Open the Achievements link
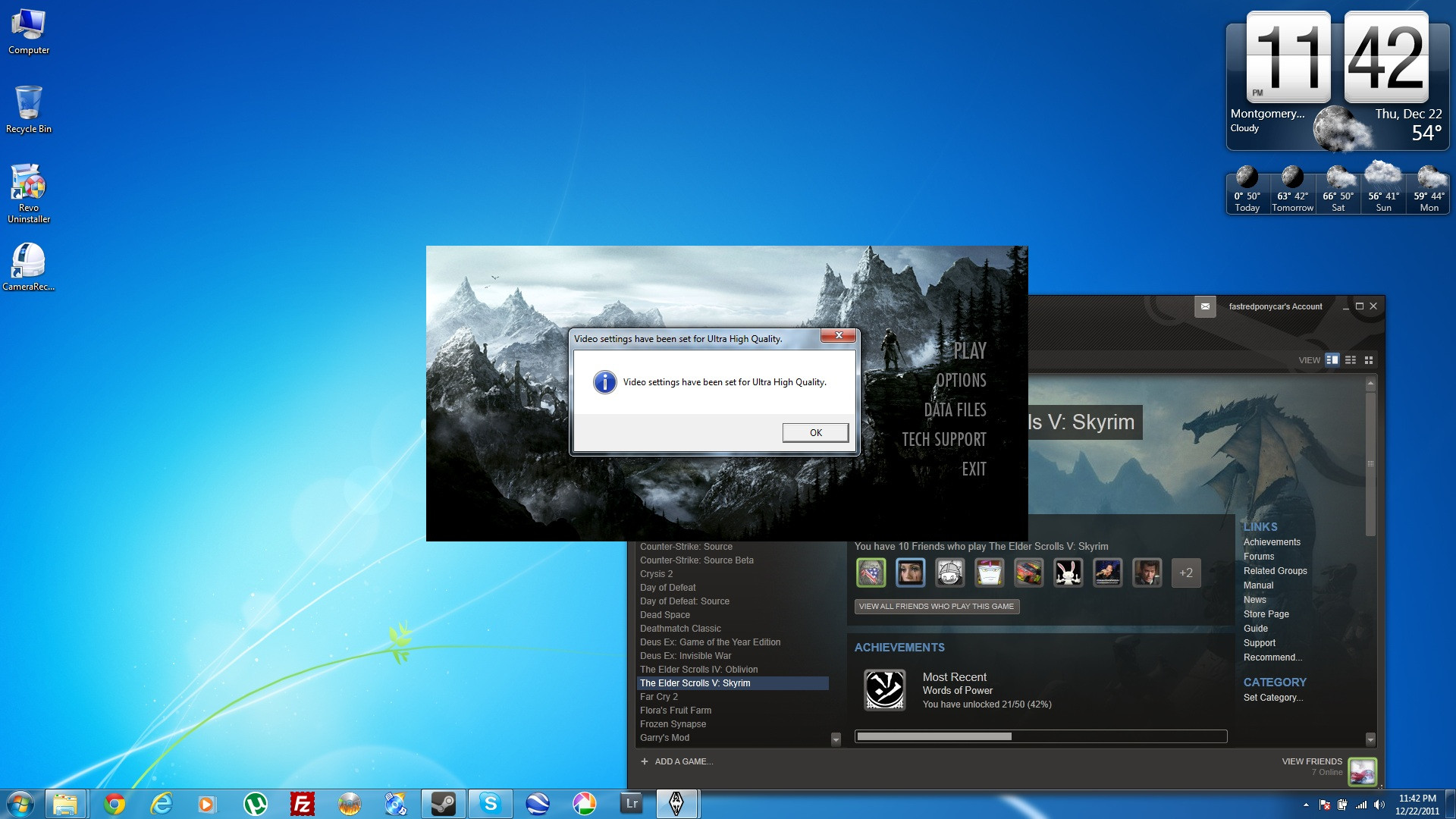1456x819 pixels. point(1271,542)
